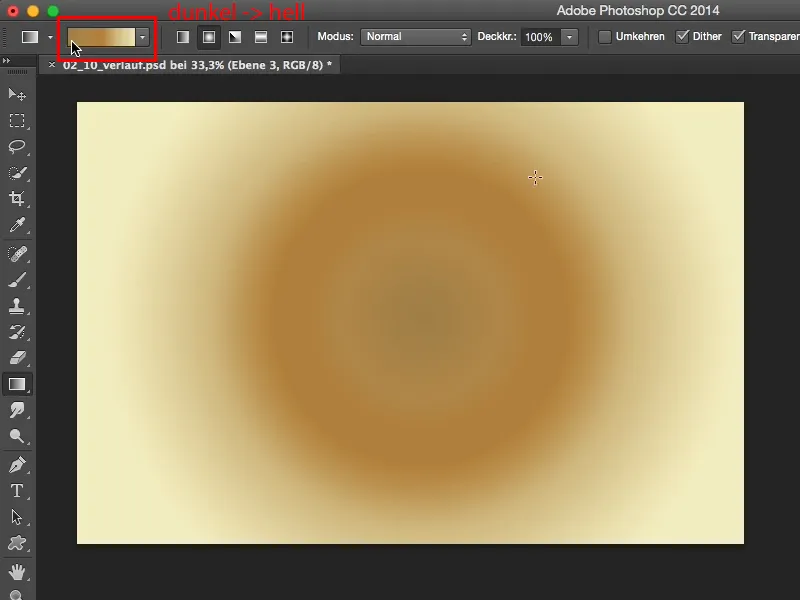The height and width of the screenshot is (600, 800).
Task: Uncheck the Transparenz option
Action: (x=738, y=36)
